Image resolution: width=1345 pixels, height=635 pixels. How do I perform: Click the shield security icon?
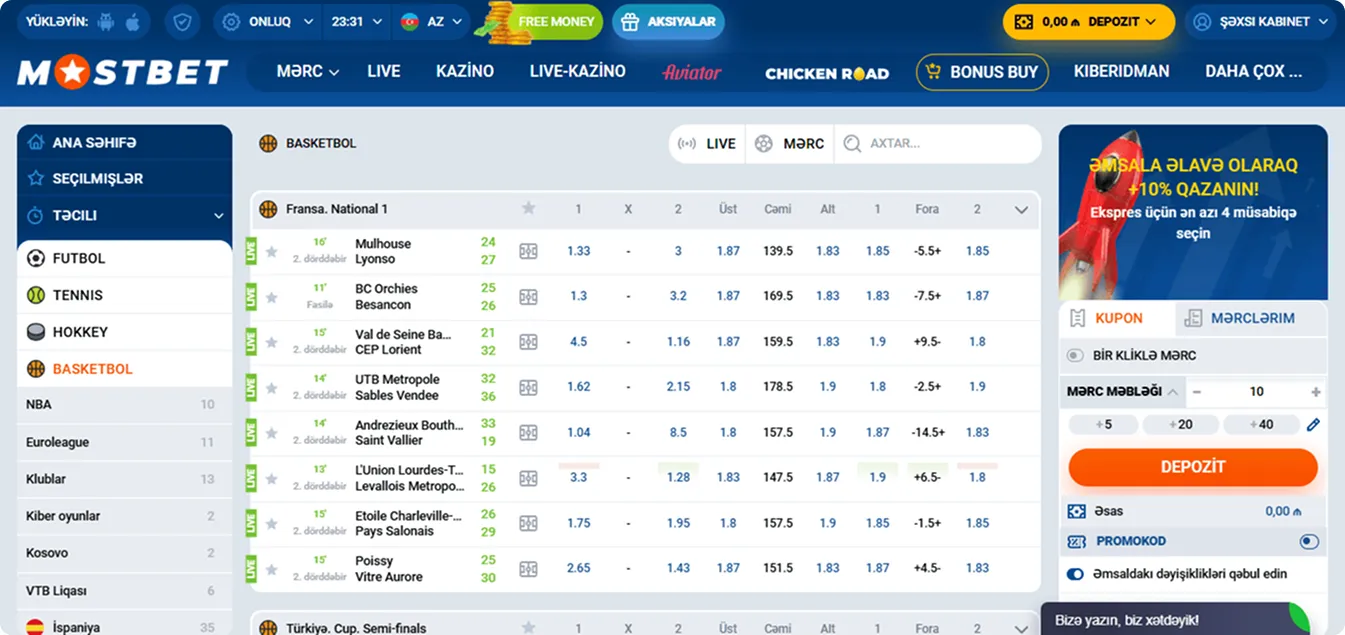click(181, 21)
